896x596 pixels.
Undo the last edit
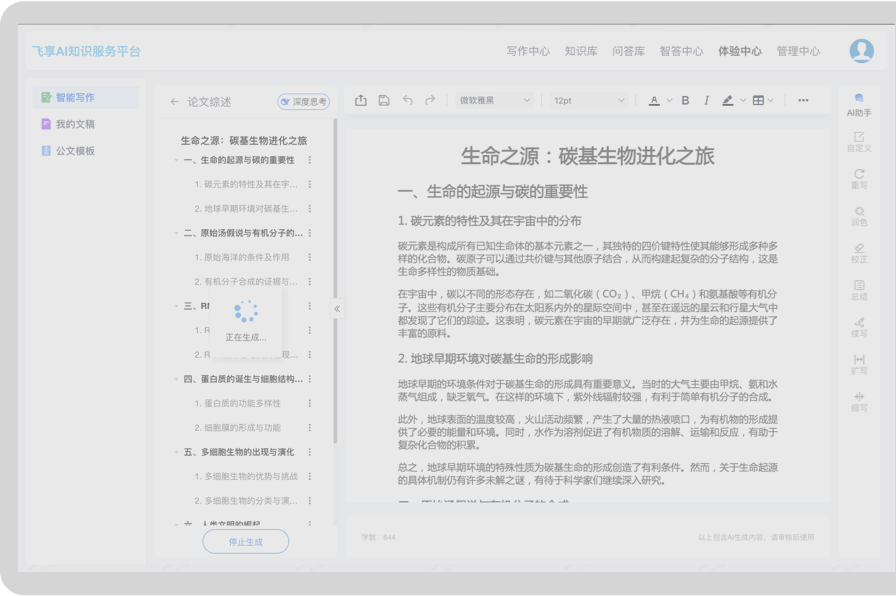tap(407, 101)
